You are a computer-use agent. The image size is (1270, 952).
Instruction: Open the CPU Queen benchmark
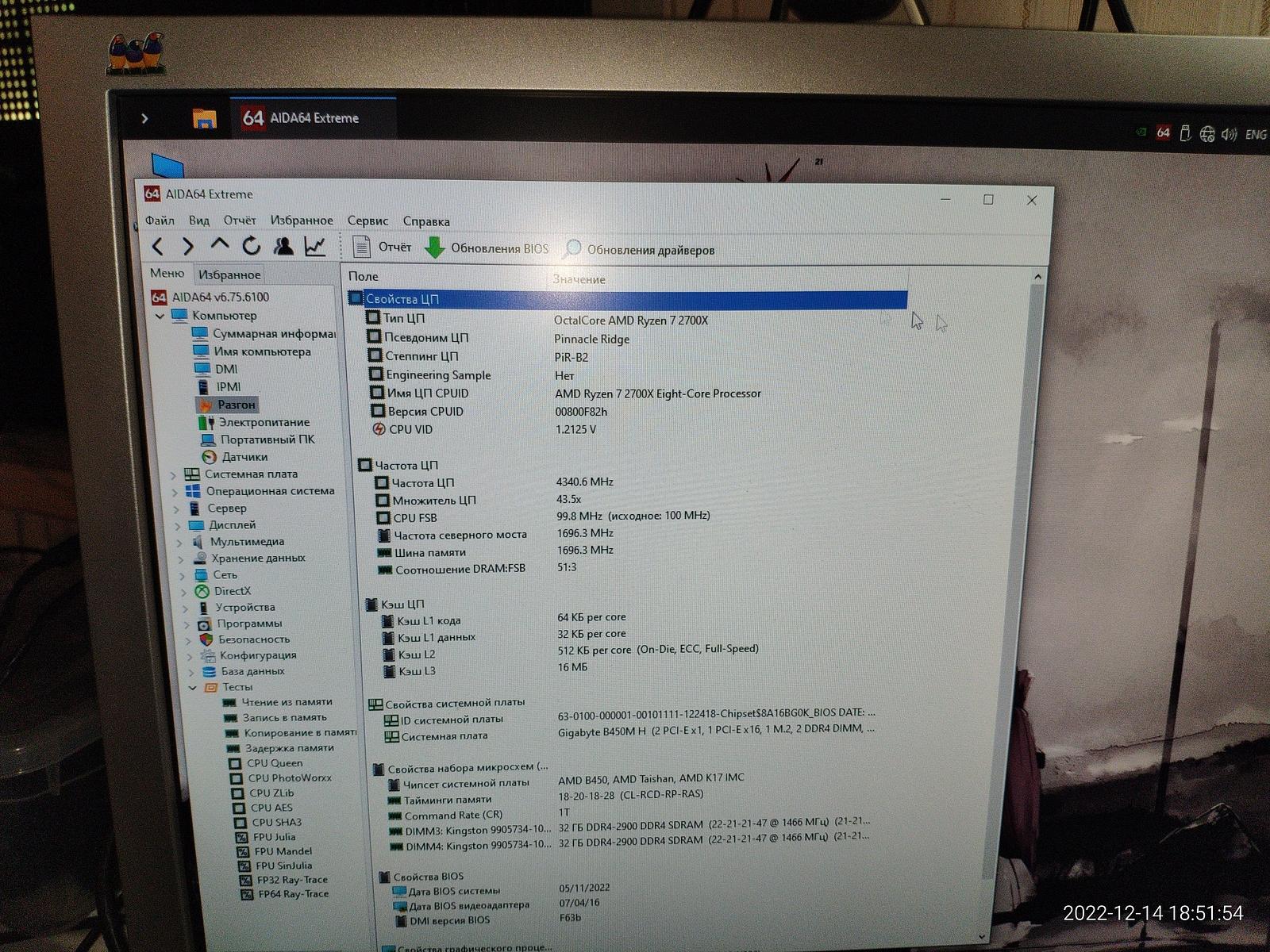(266, 763)
